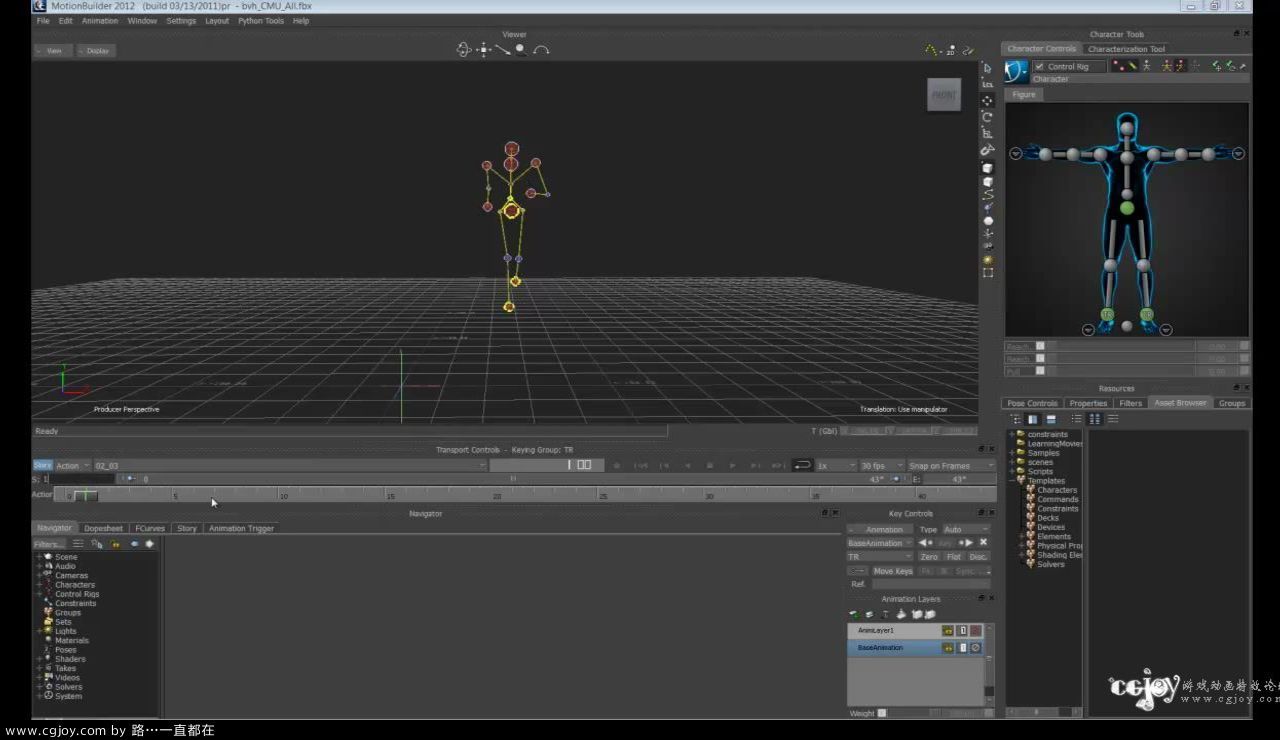
Task: Click the arc icon in viewer top bar
Action: 541,49
